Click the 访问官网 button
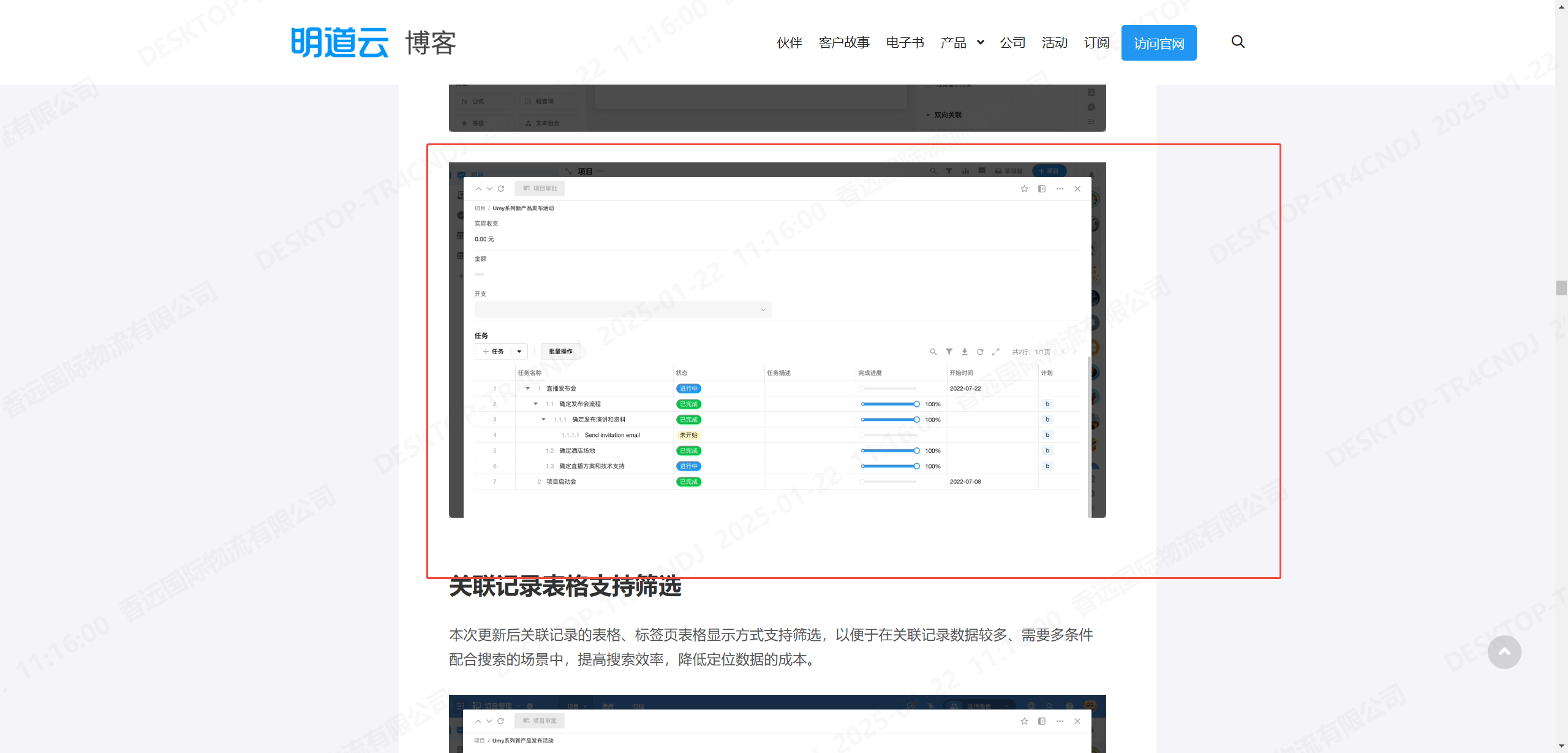Screen dimensions: 1568x753 click(1158, 43)
